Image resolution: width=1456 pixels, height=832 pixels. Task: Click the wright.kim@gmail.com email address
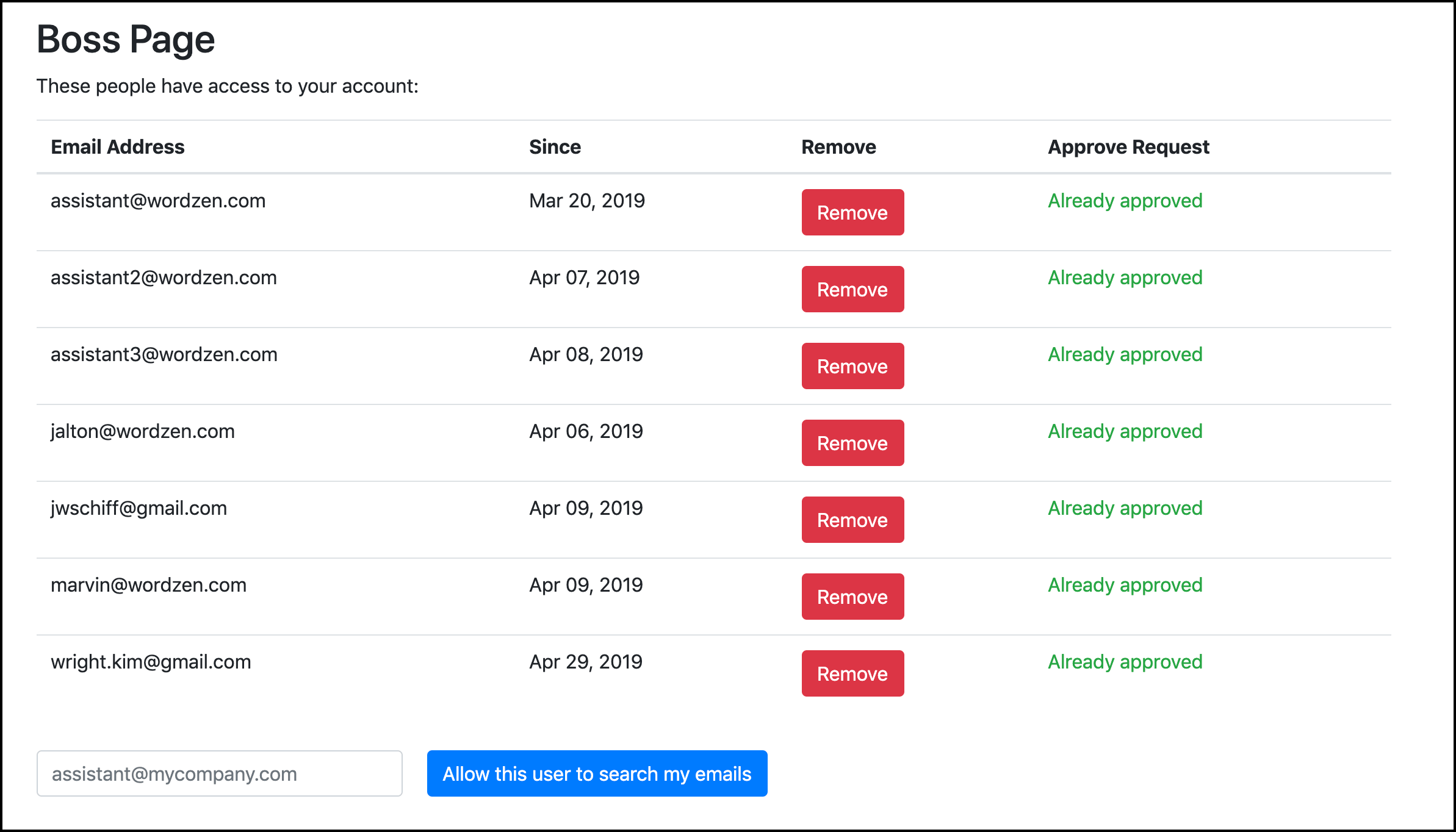pos(151,662)
